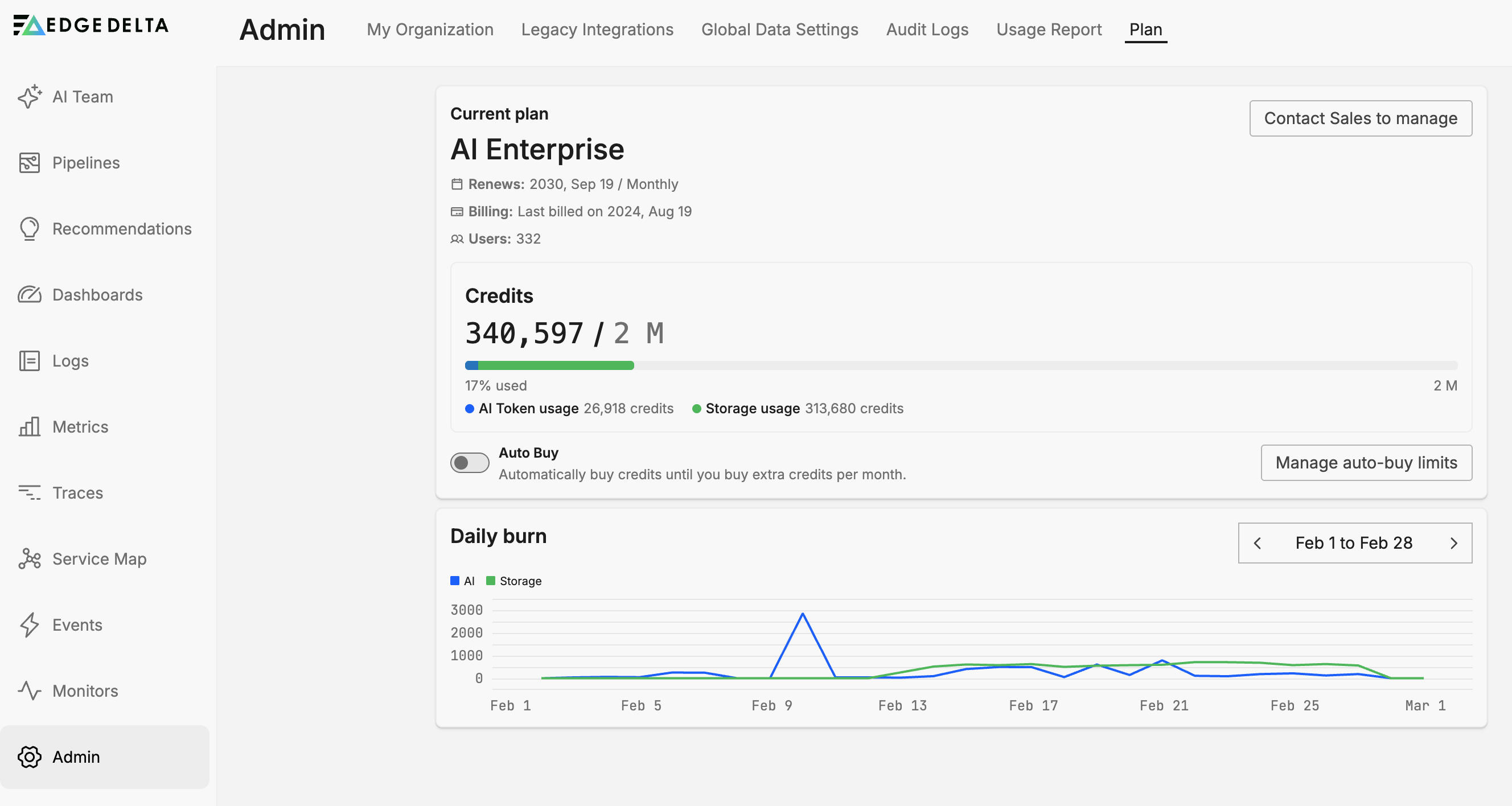Go to previous date range chevron
Screen dimensions: 1512x806
1258,543
